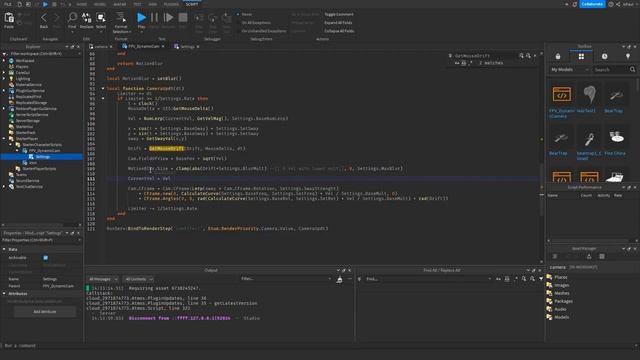The width and height of the screenshot is (640, 360).
Task: Switch to the Settings script tab
Action: pos(186,47)
